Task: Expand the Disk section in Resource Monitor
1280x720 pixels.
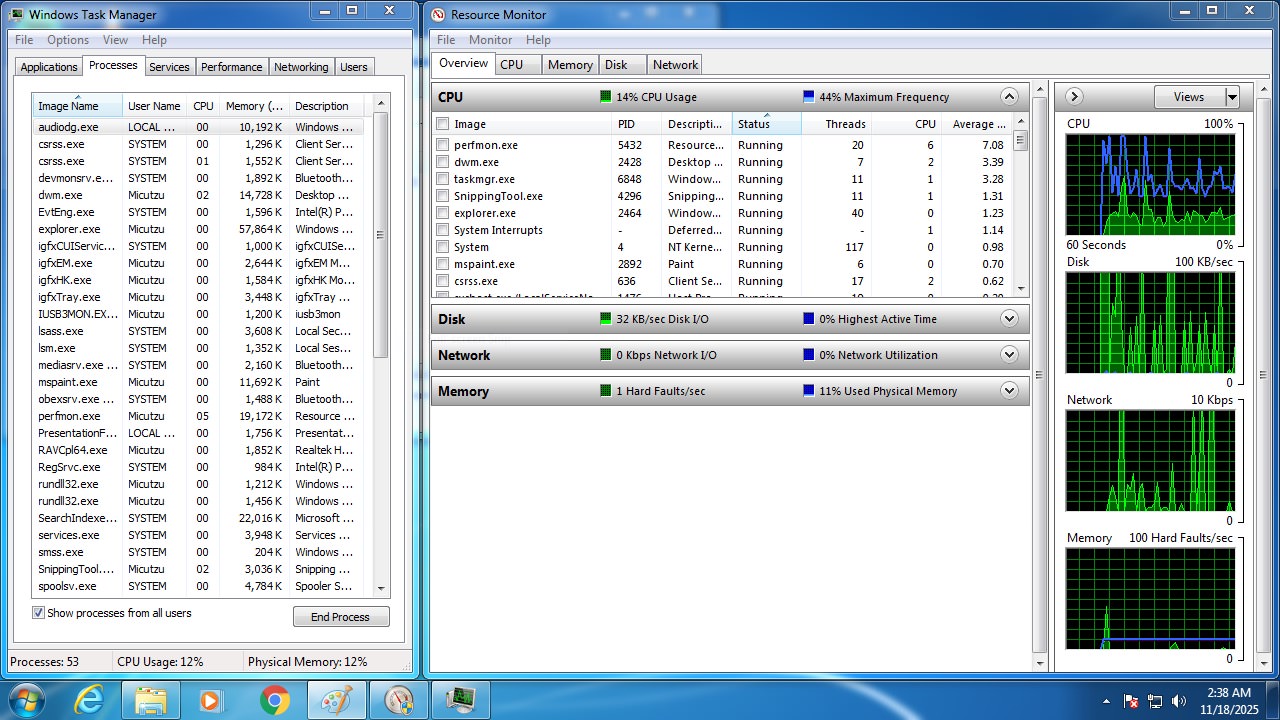Action: click(x=1009, y=319)
